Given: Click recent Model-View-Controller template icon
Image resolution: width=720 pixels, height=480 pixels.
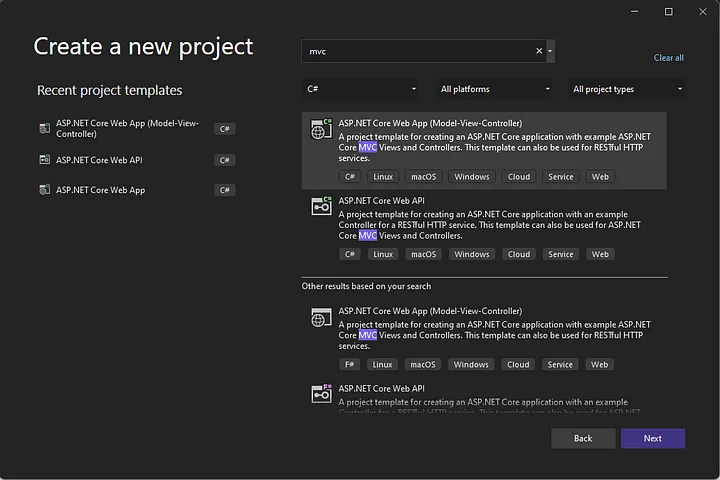Looking at the screenshot, I should tap(44, 128).
